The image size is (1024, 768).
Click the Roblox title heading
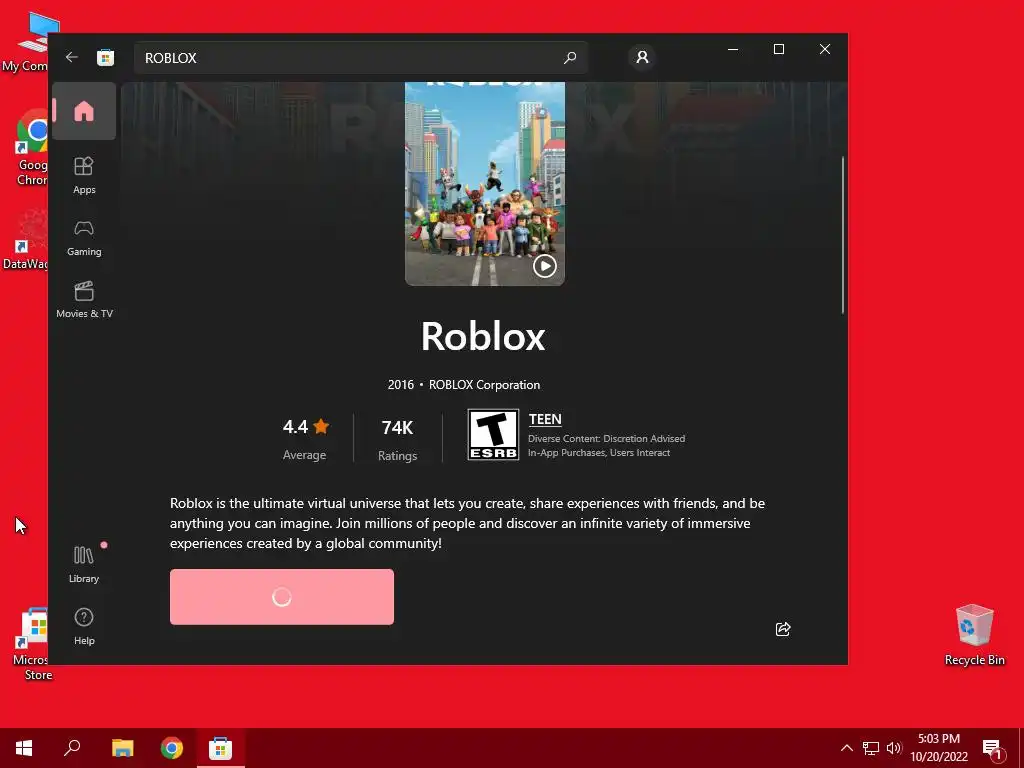(x=483, y=336)
